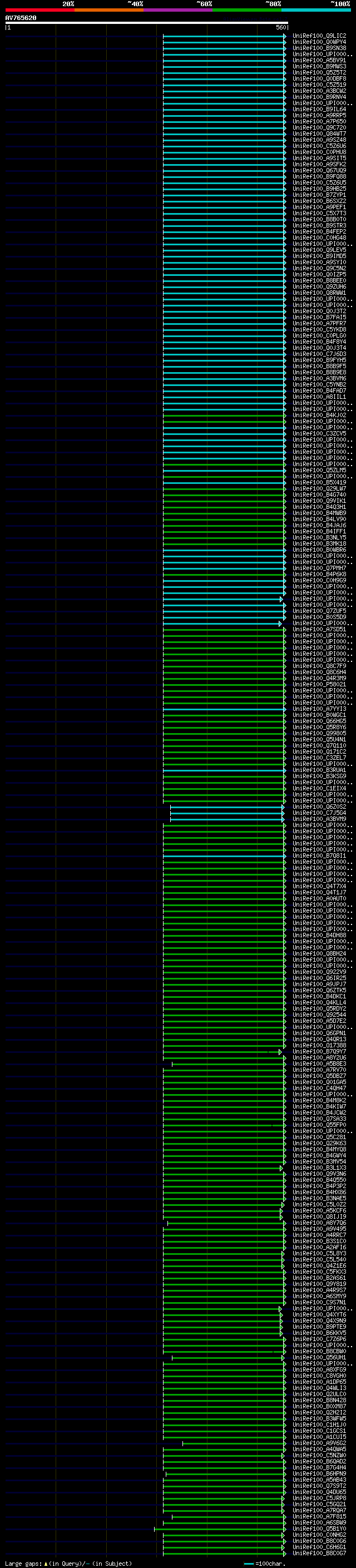Click the green ~80% identity legend swatch
Viewport: 356px width, 1568px height.
247,10
